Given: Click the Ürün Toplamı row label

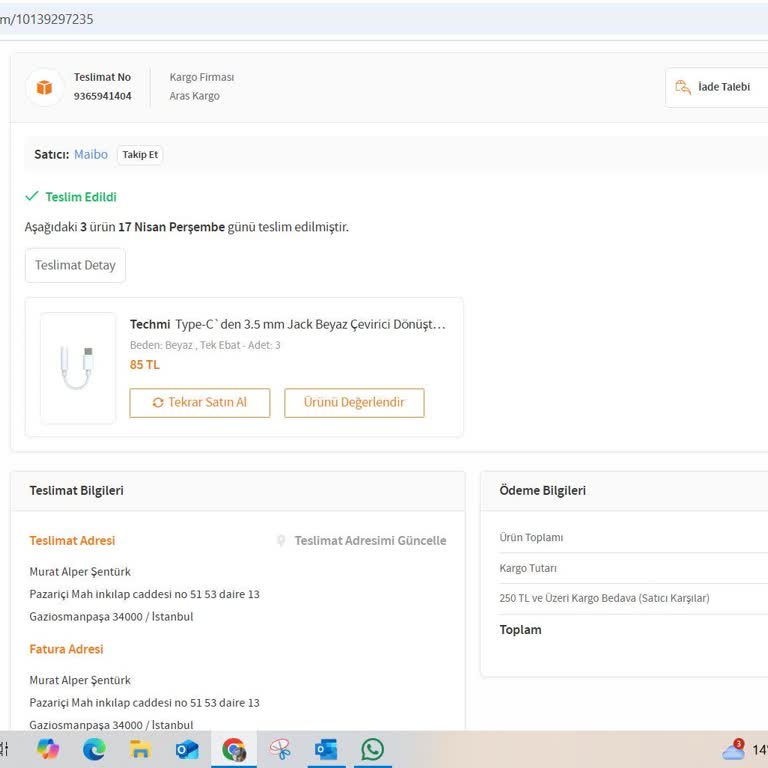Looking at the screenshot, I should click(x=531, y=537).
